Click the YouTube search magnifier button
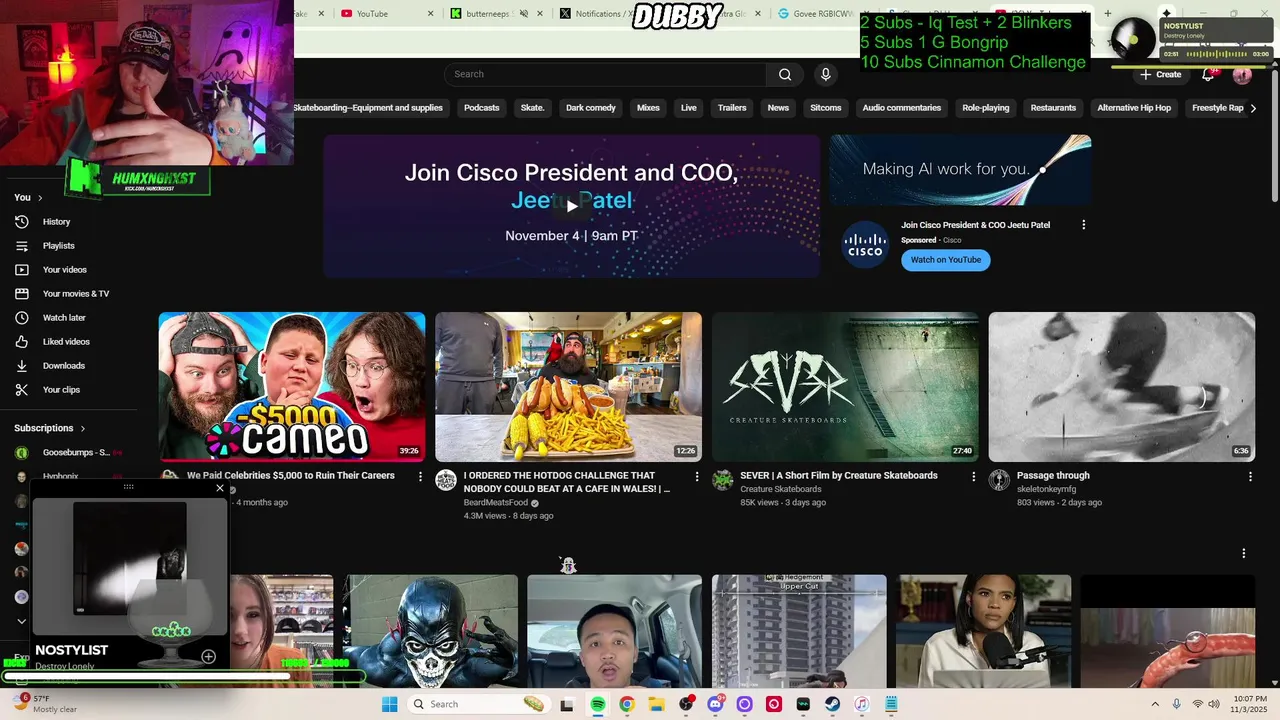The height and width of the screenshot is (720, 1280). coord(785,74)
